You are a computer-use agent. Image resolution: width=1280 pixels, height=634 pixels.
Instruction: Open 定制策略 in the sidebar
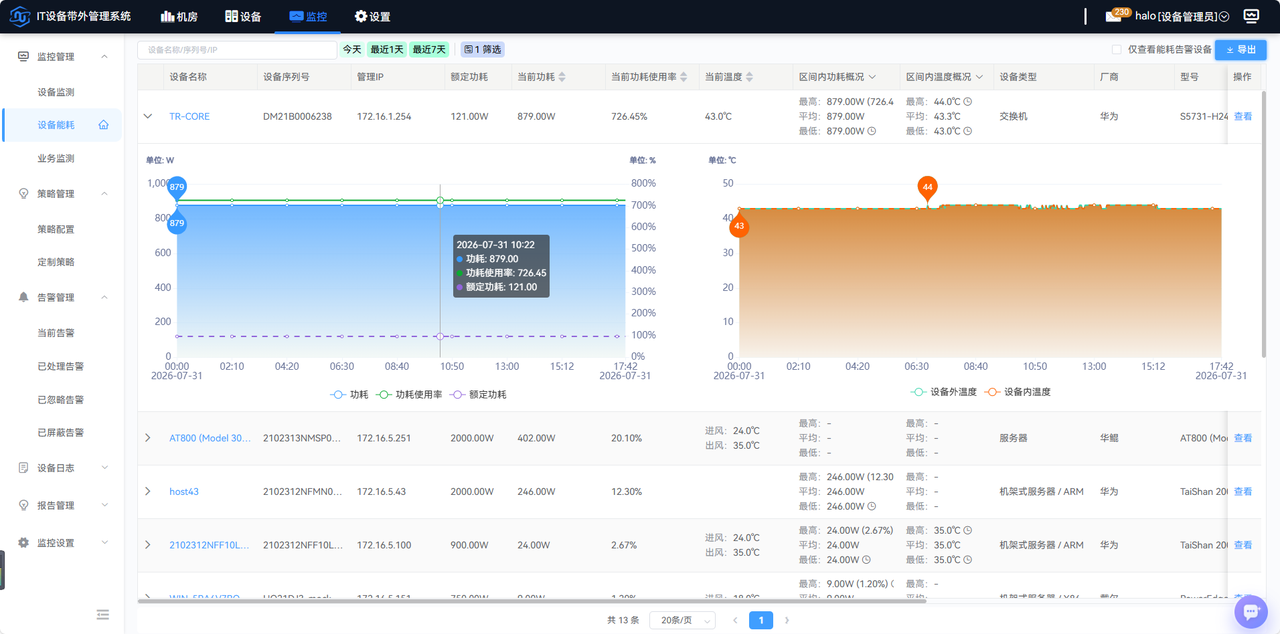point(56,262)
